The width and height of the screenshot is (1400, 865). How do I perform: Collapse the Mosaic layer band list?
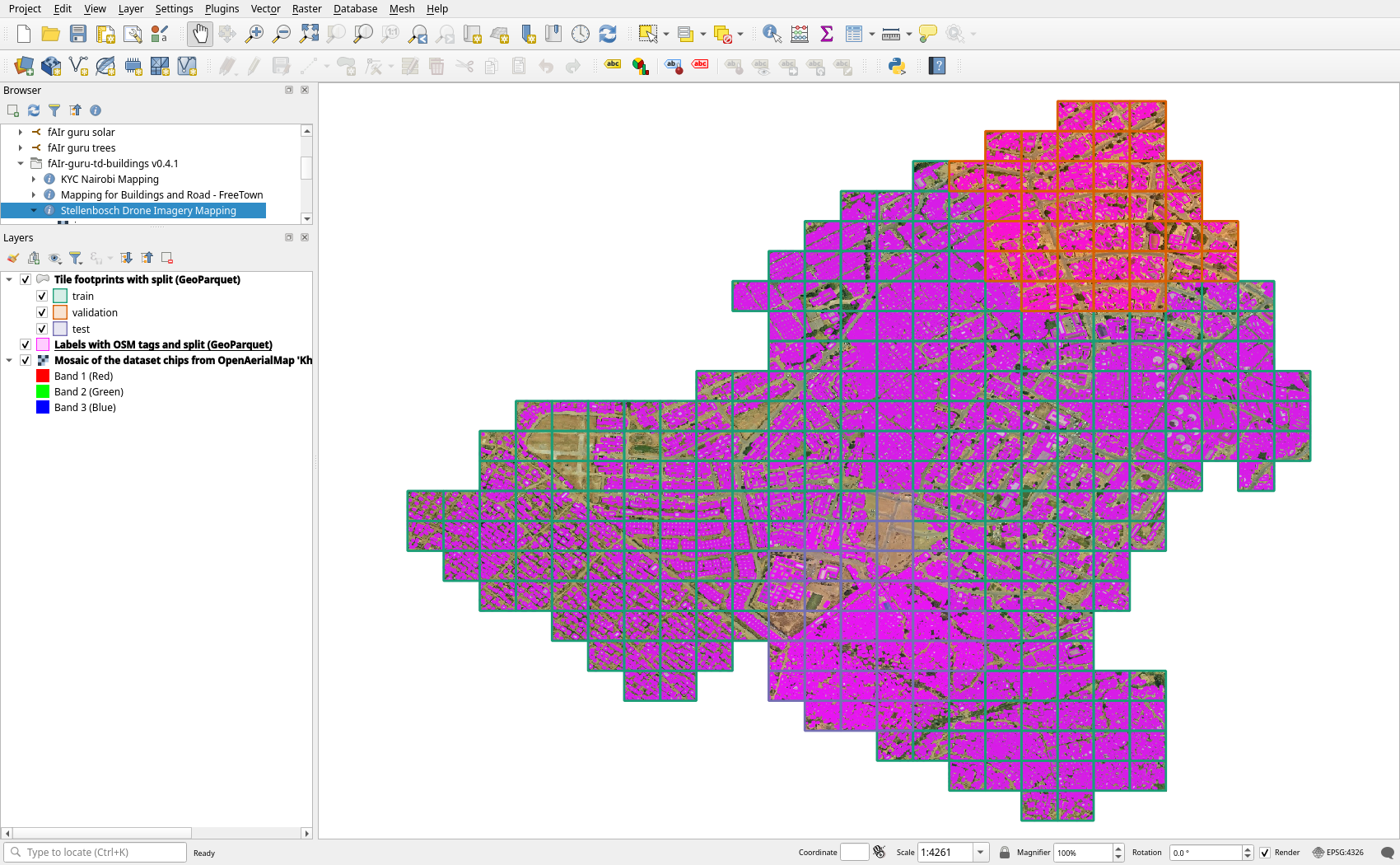pyautogui.click(x=9, y=360)
